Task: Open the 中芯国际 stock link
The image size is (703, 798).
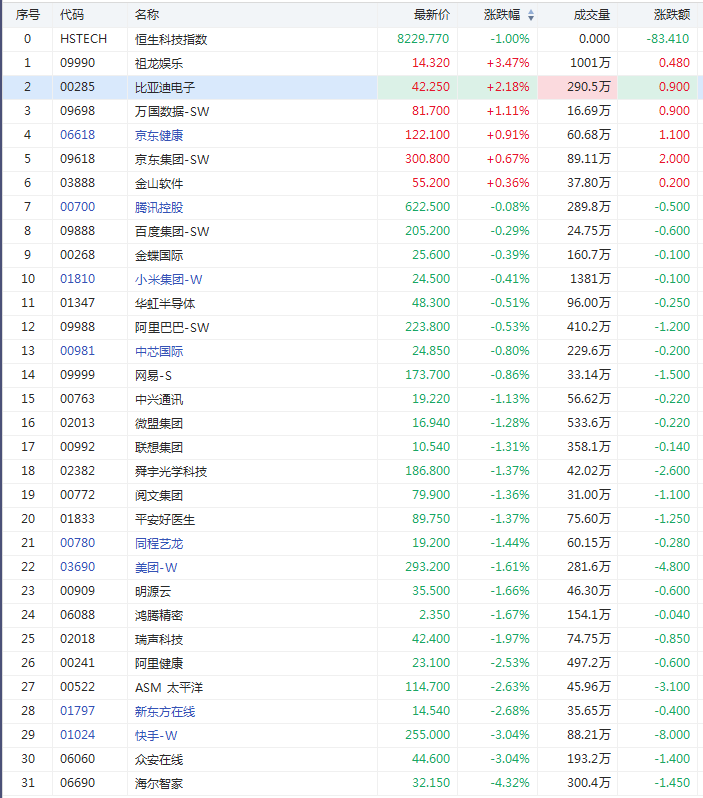Action: coord(159,351)
